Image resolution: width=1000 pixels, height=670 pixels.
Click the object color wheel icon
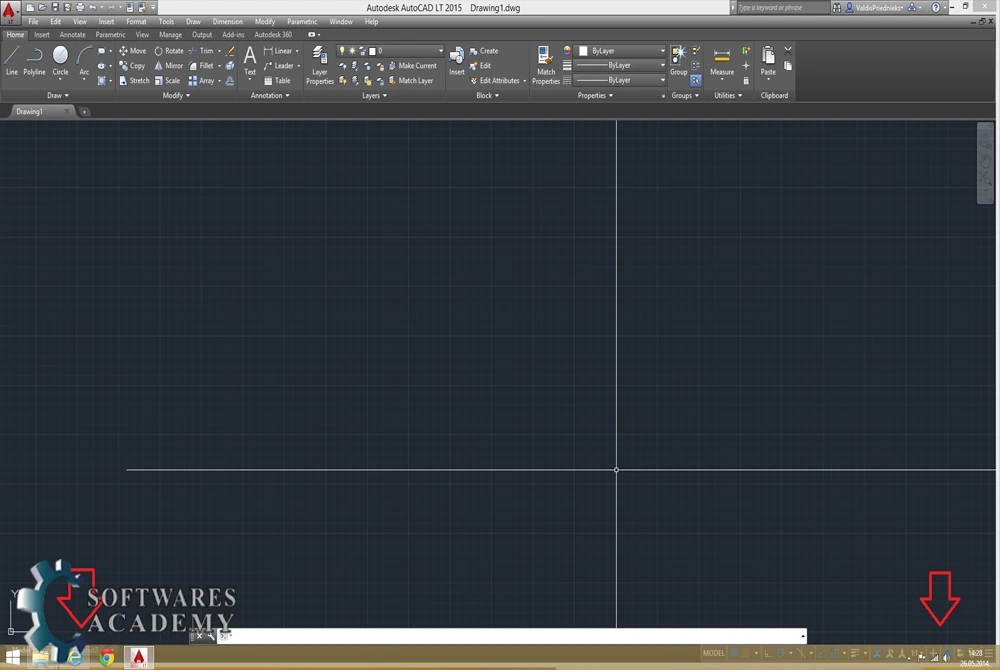coord(567,50)
